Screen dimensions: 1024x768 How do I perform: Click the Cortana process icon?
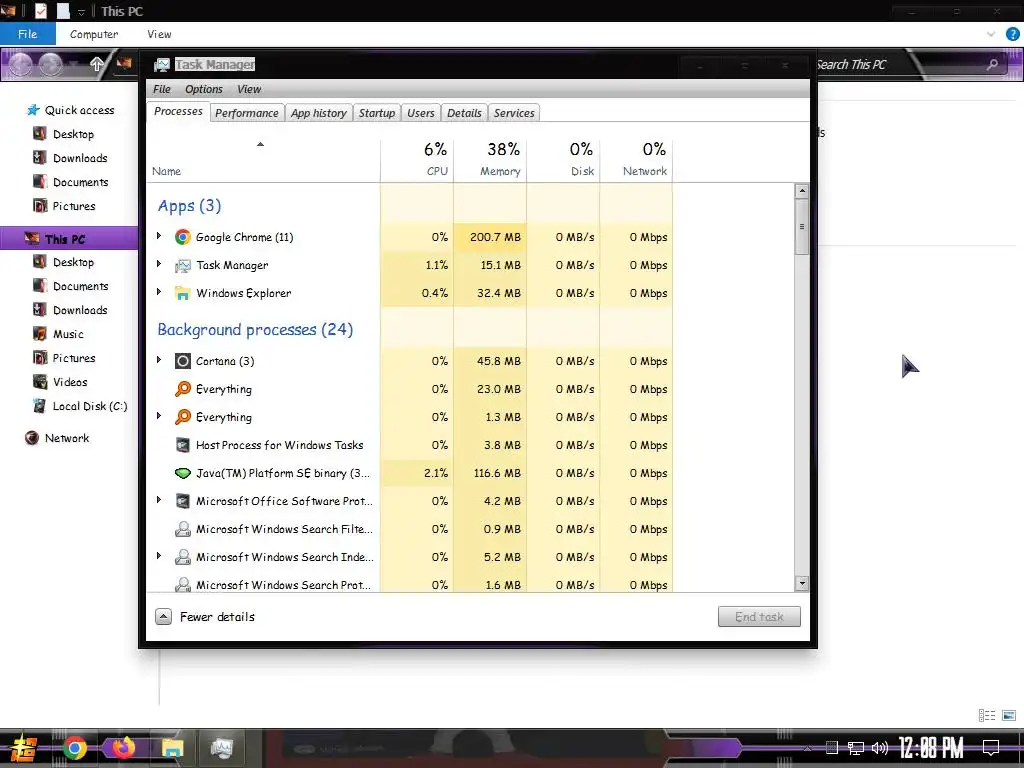pos(183,361)
